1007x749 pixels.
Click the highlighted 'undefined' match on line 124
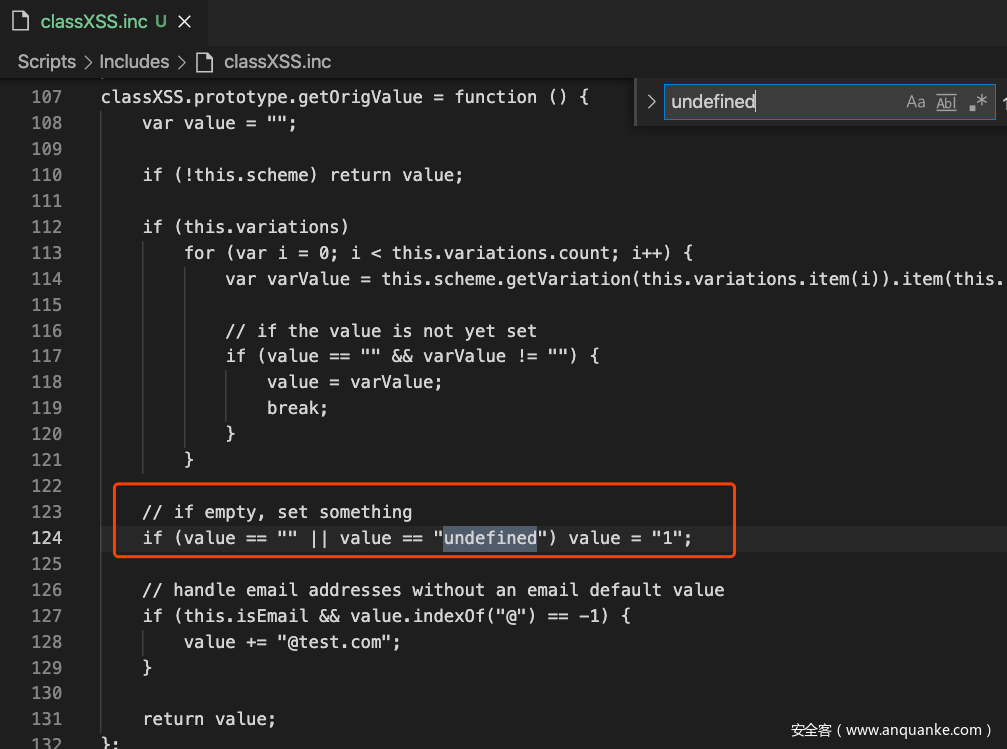tap(490, 538)
